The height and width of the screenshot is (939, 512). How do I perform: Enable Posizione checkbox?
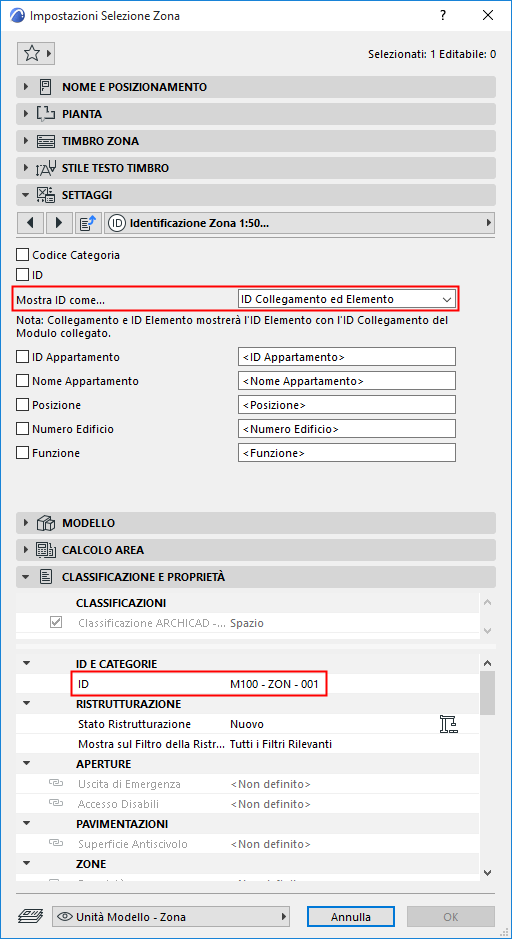pyautogui.click(x=22, y=405)
